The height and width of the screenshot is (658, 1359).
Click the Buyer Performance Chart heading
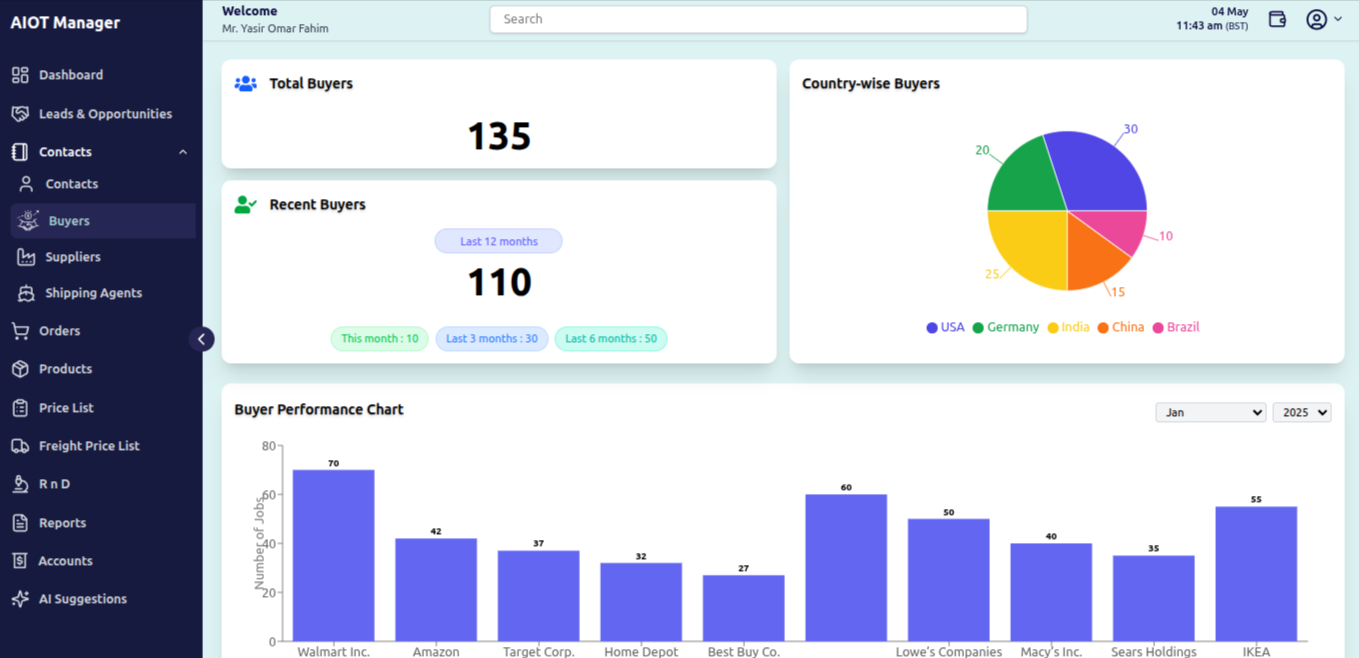pos(319,409)
